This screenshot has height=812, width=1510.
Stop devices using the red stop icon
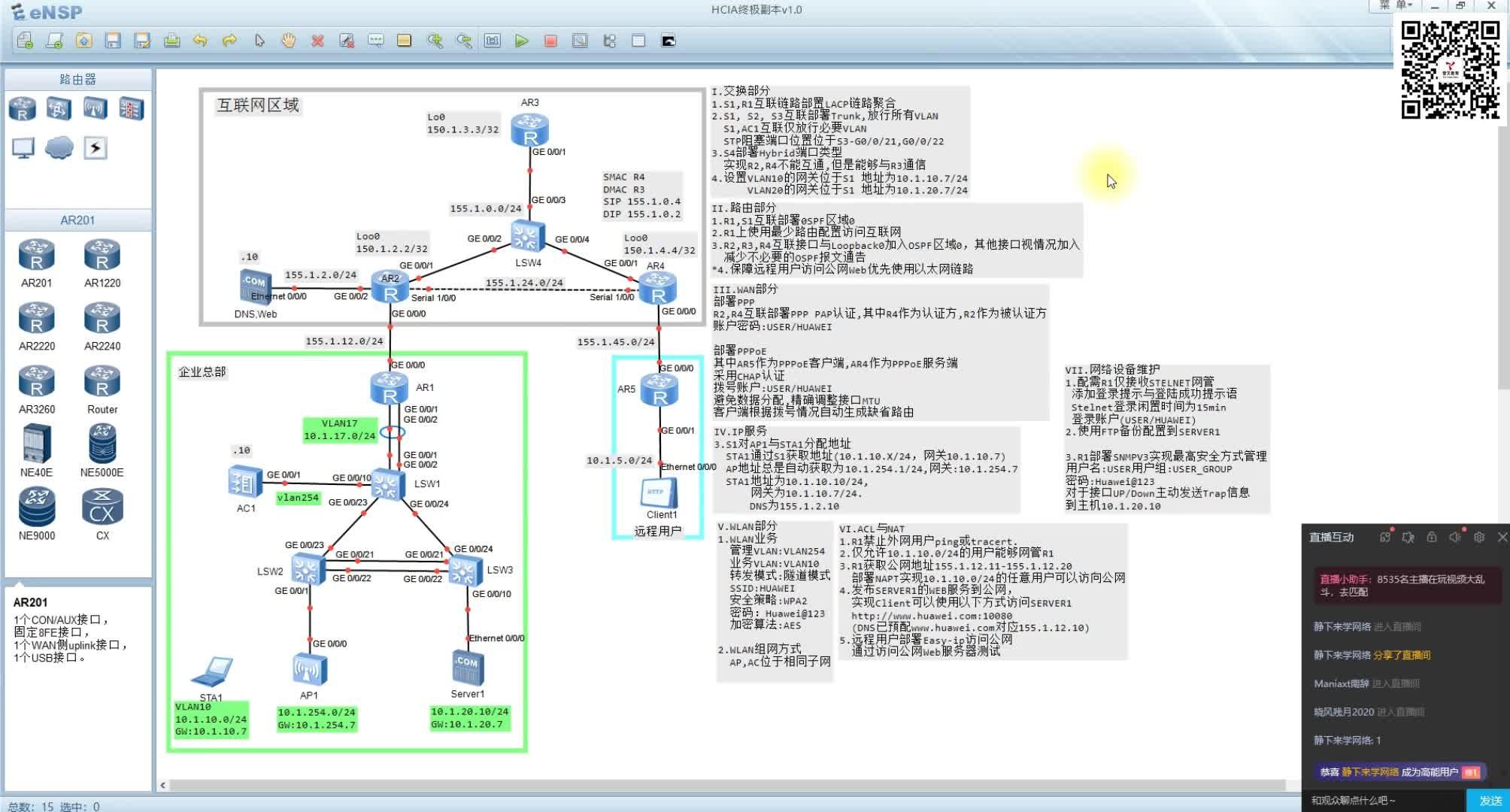(x=550, y=41)
